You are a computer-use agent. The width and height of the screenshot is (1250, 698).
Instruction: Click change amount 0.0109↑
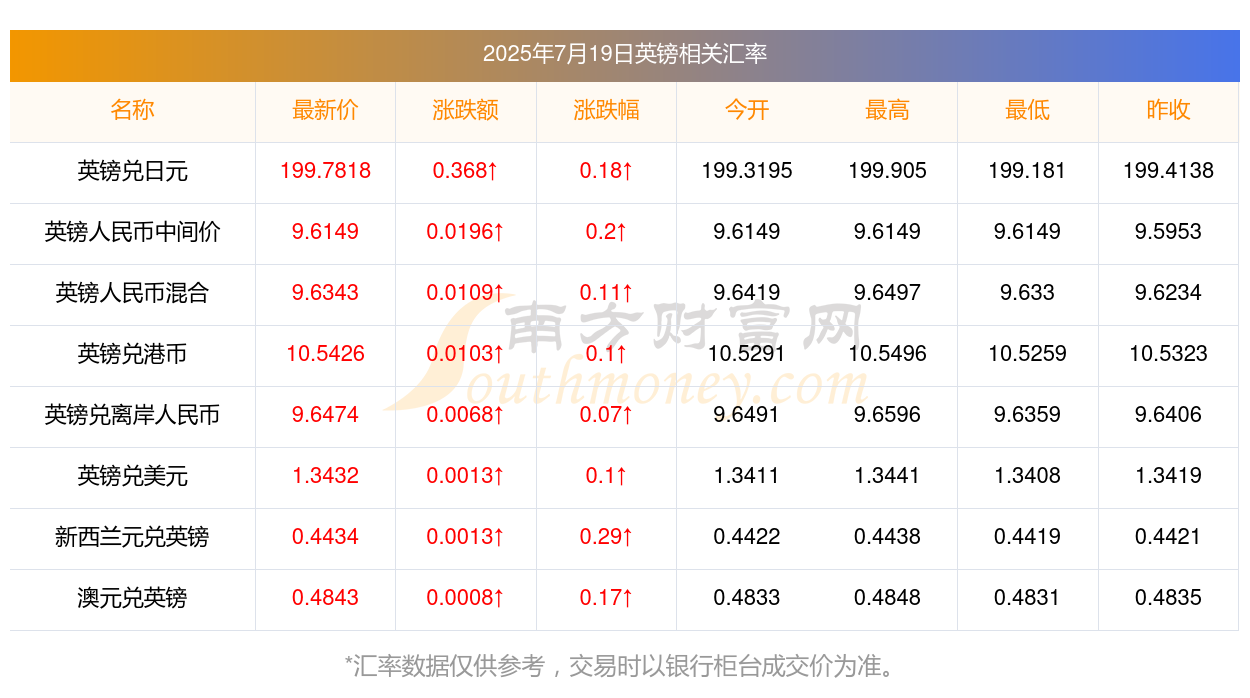pos(465,293)
